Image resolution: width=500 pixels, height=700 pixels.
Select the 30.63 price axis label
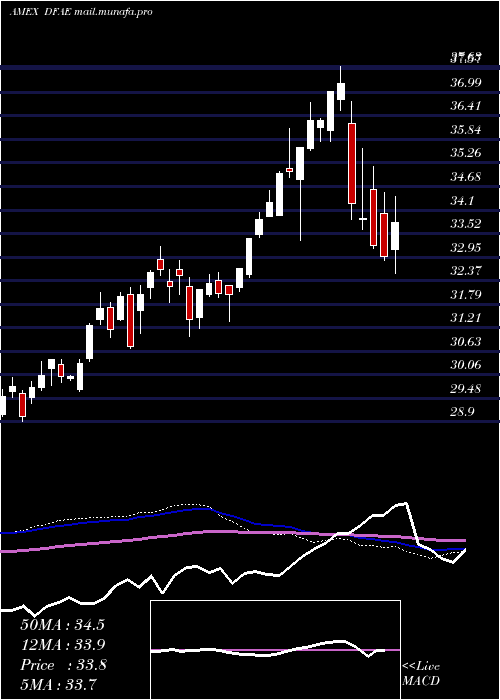pyautogui.click(x=466, y=342)
